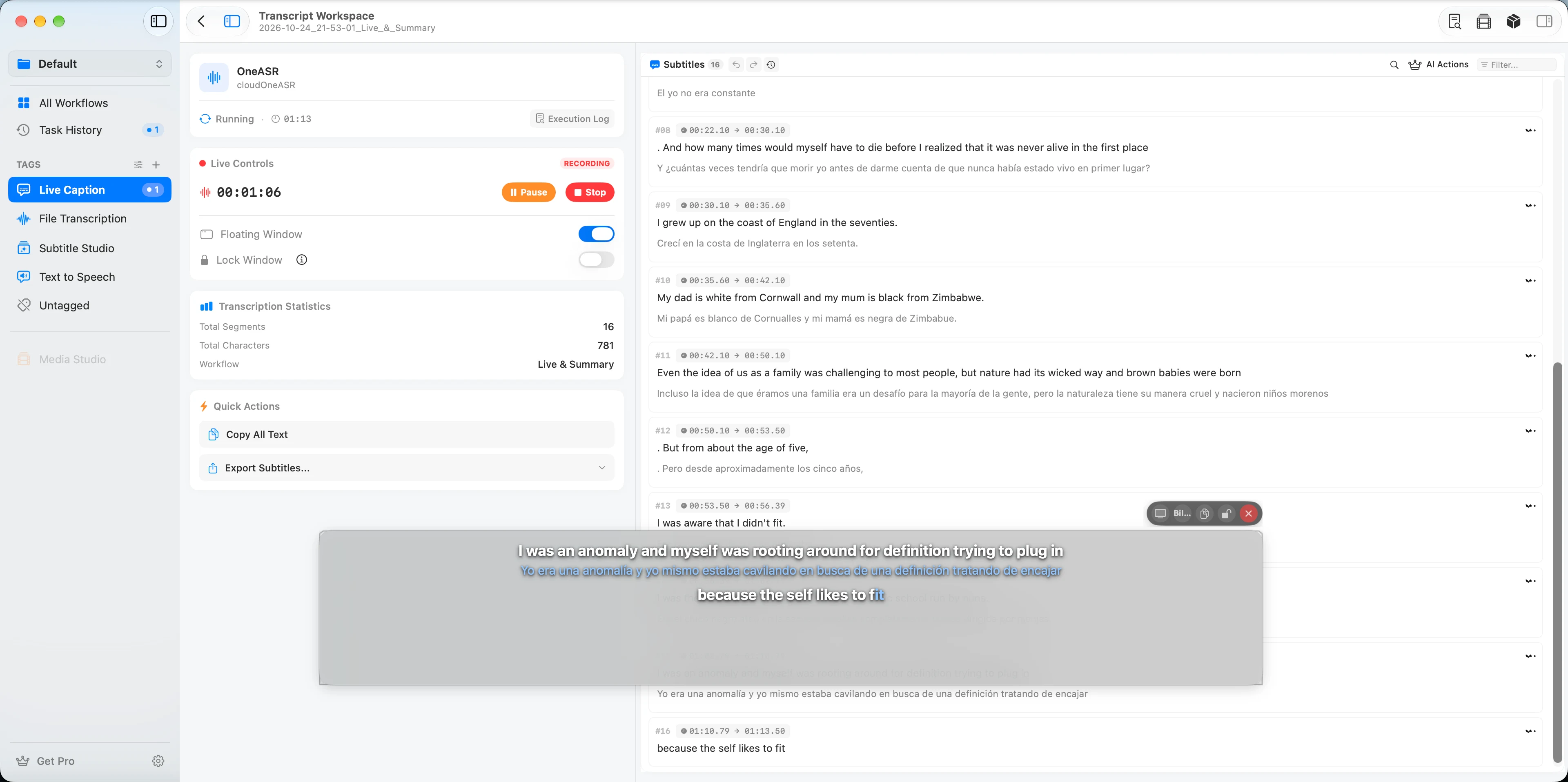Select File Transcription in sidebar
Screen dimensions: 1568x782
tap(89, 218)
